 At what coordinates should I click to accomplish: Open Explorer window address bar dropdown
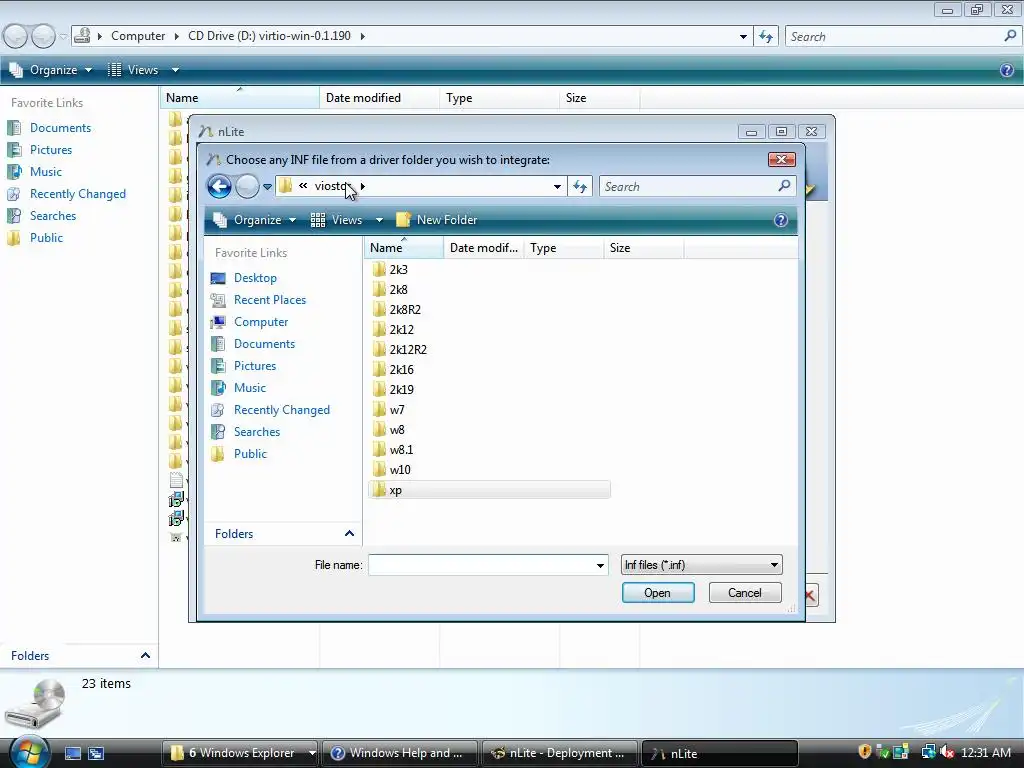tap(743, 37)
